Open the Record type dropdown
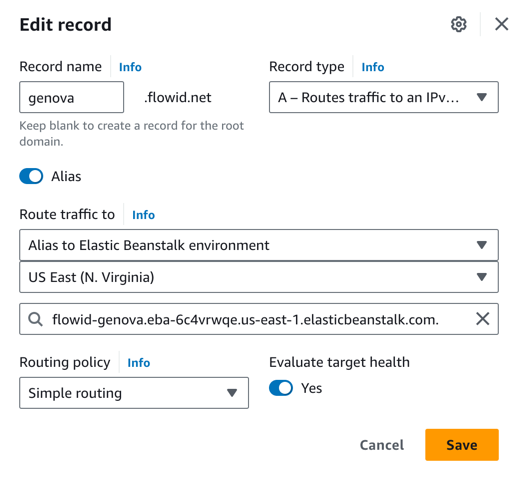The image size is (523, 478). tap(384, 97)
